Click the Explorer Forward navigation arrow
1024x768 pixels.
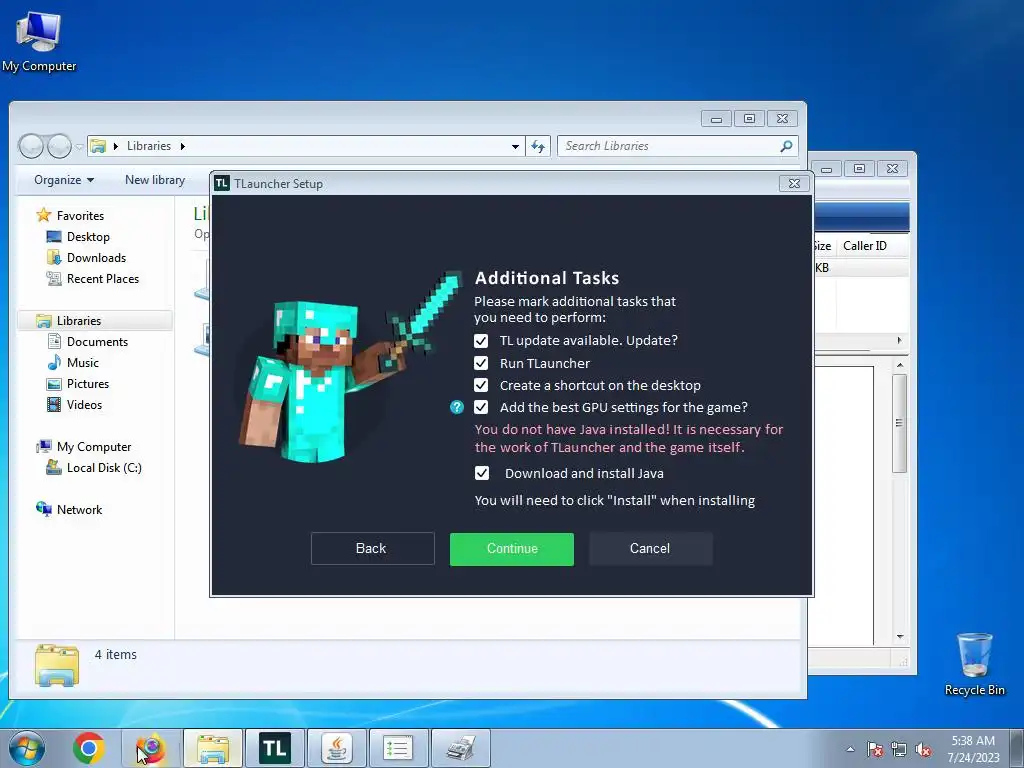pyautogui.click(x=59, y=146)
